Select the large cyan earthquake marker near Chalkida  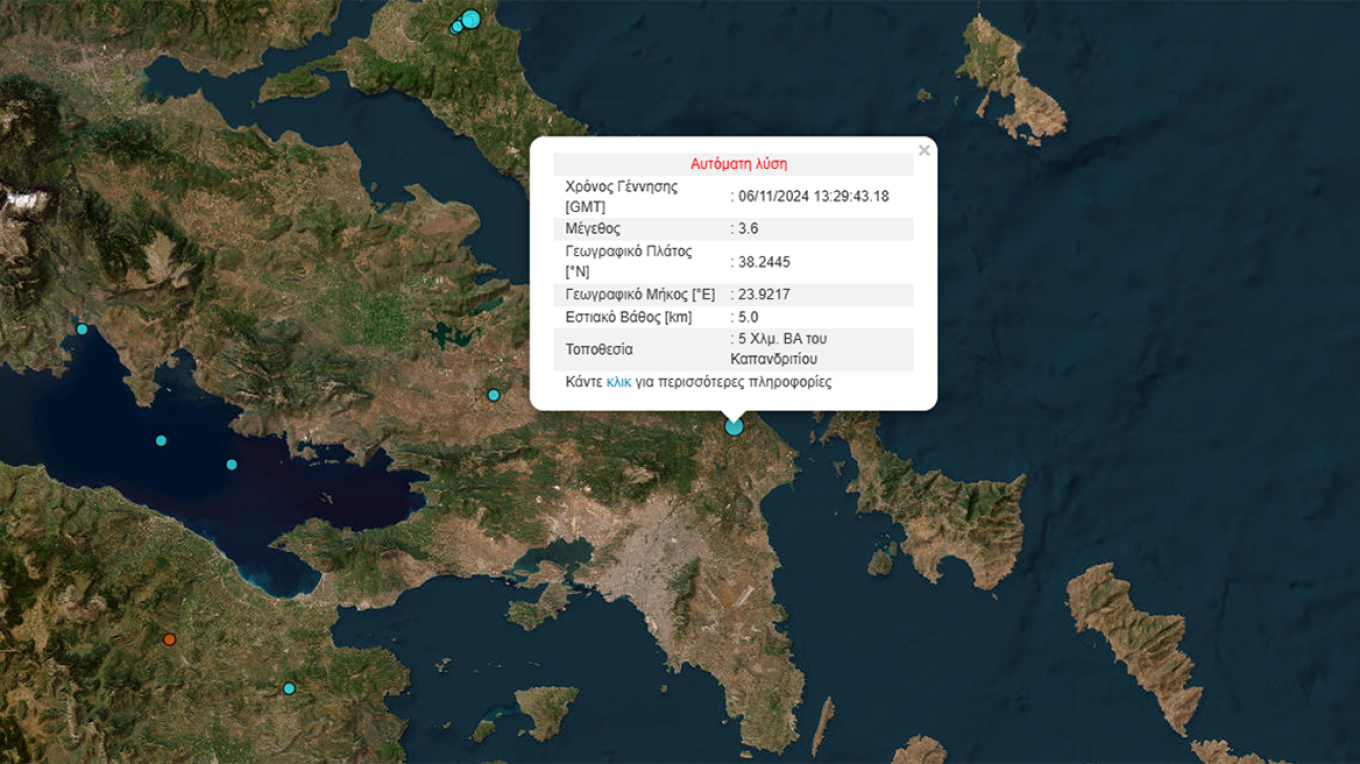pyautogui.click(x=471, y=19)
